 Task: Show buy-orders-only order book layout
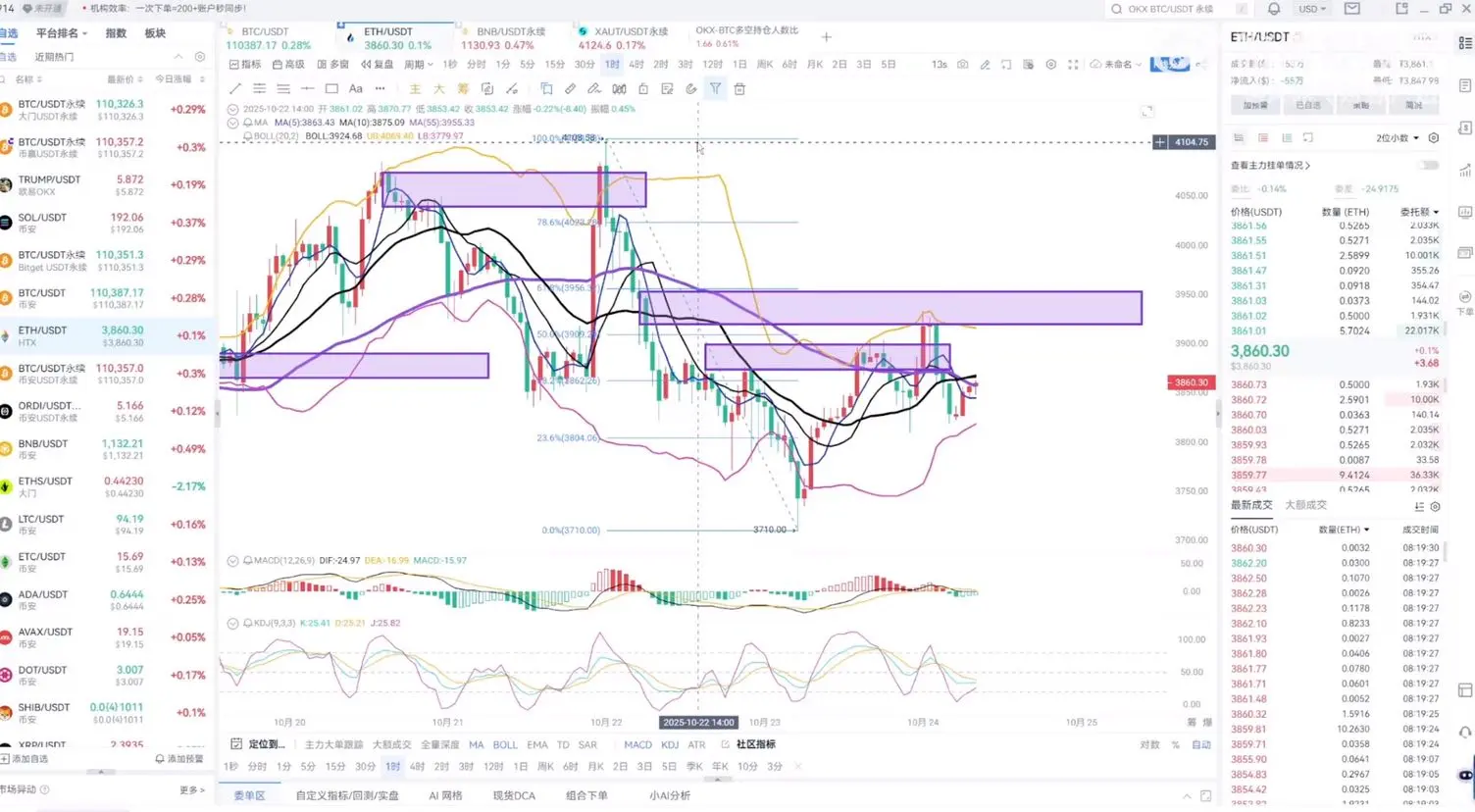point(1287,138)
